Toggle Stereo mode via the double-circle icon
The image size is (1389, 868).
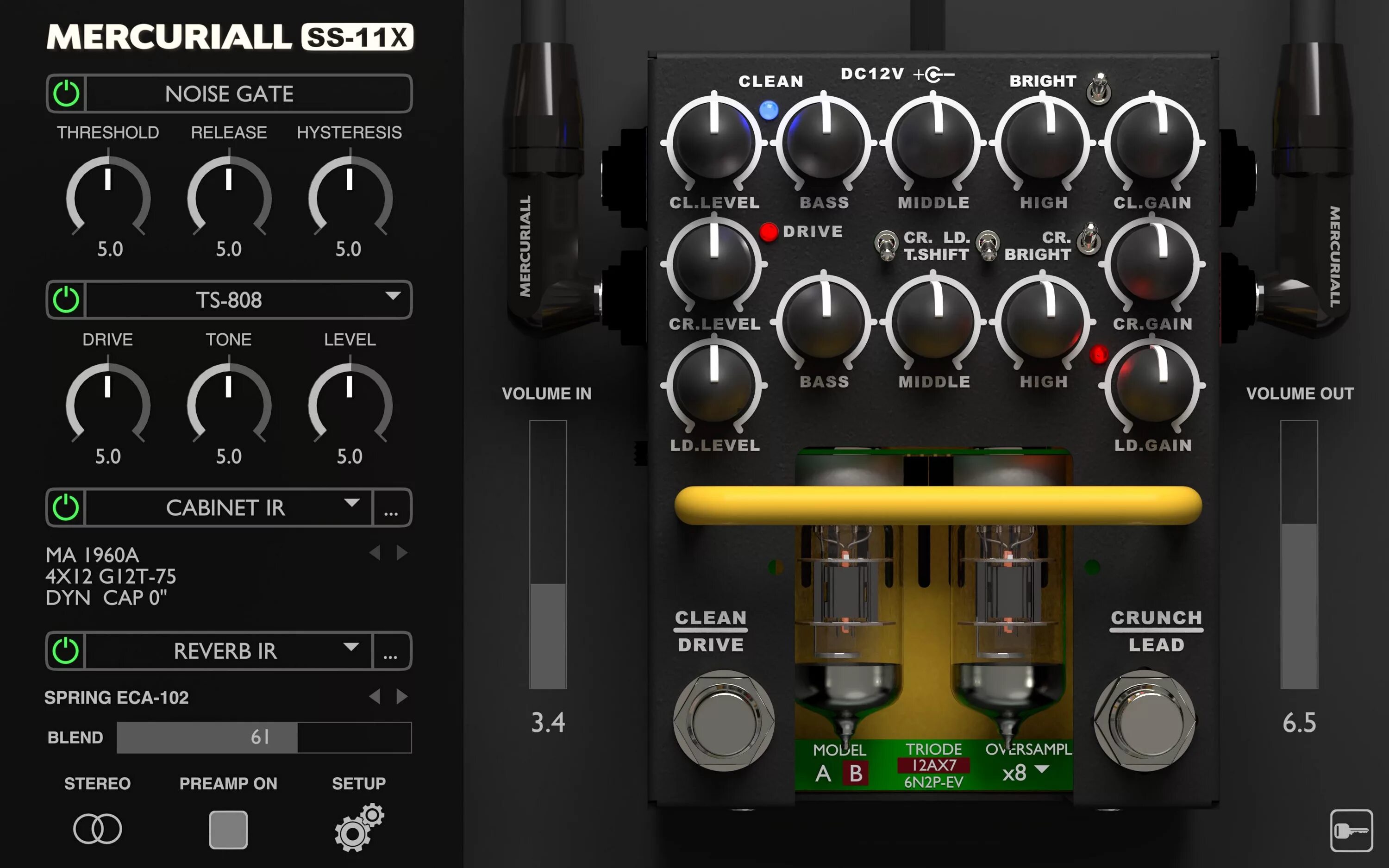(x=98, y=829)
